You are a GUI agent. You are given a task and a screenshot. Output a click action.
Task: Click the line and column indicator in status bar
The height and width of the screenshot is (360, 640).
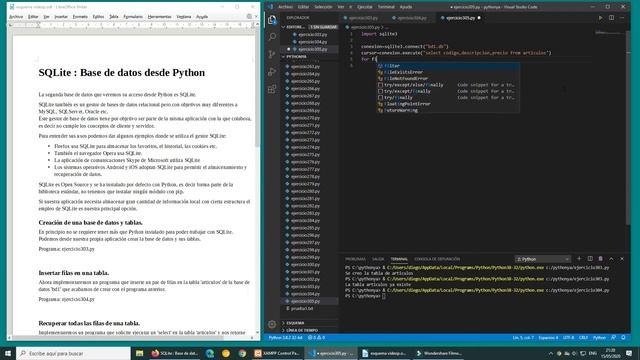pyautogui.click(x=523, y=338)
